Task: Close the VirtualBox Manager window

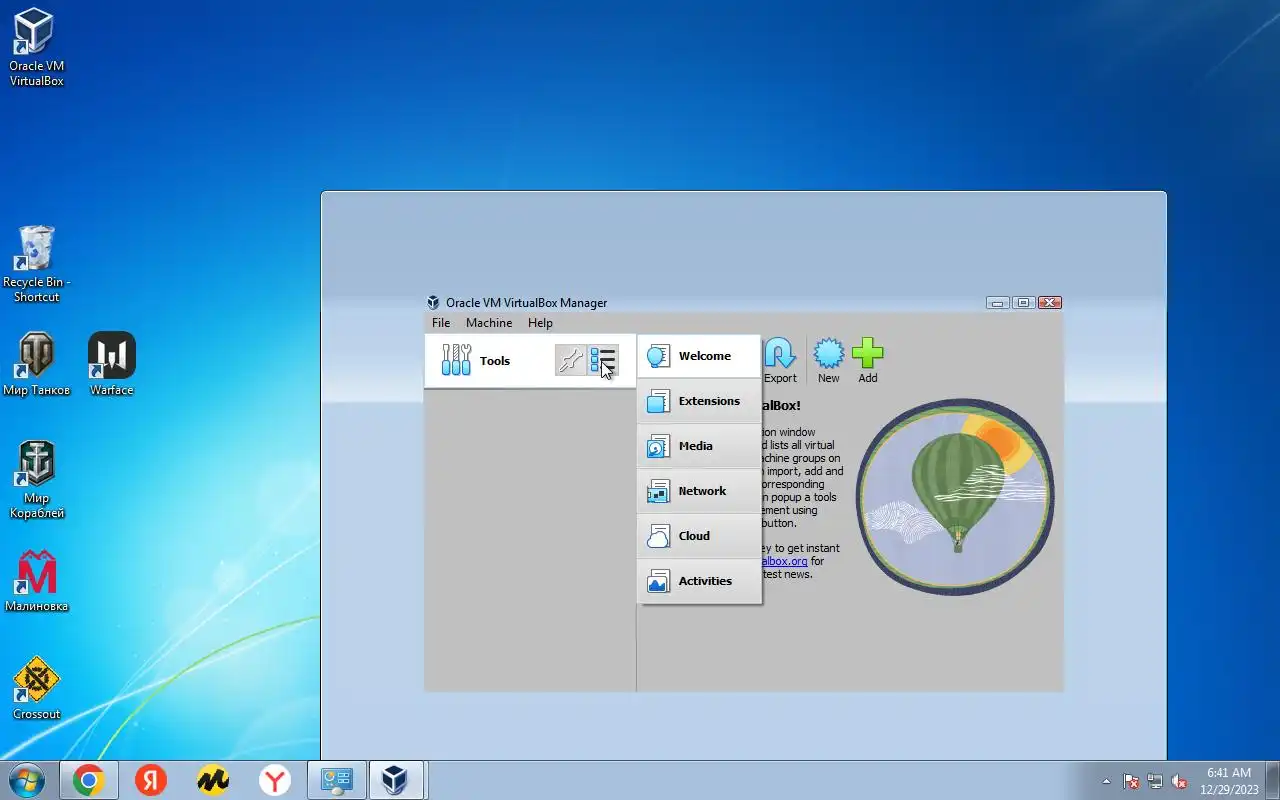Action: pos(1050,303)
